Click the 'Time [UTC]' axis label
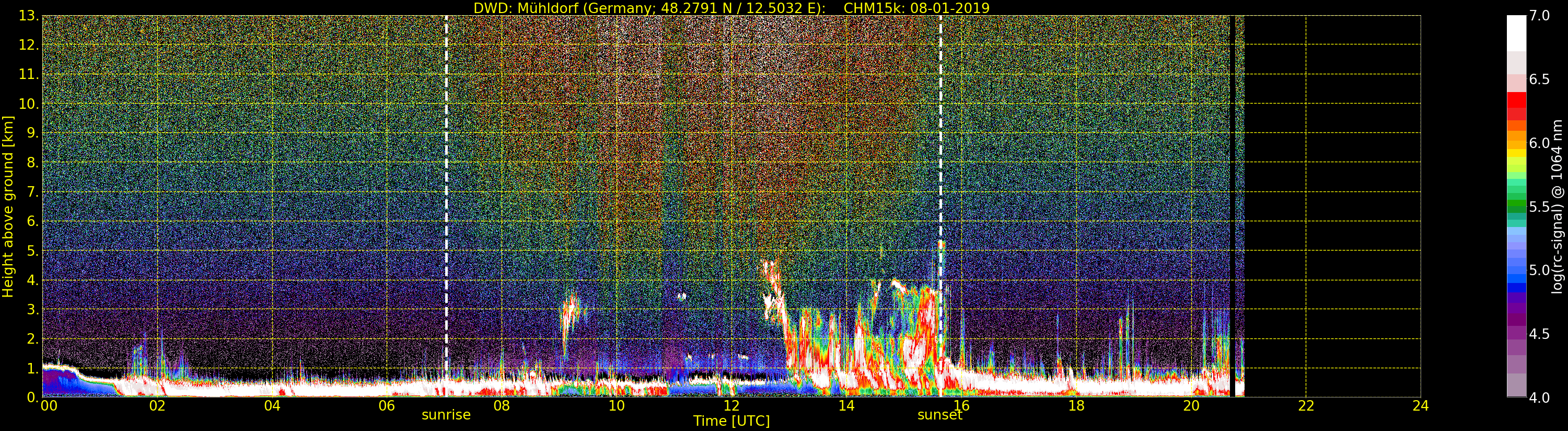The height and width of the screenshot is (431, 1568). (x=731, y=421)
